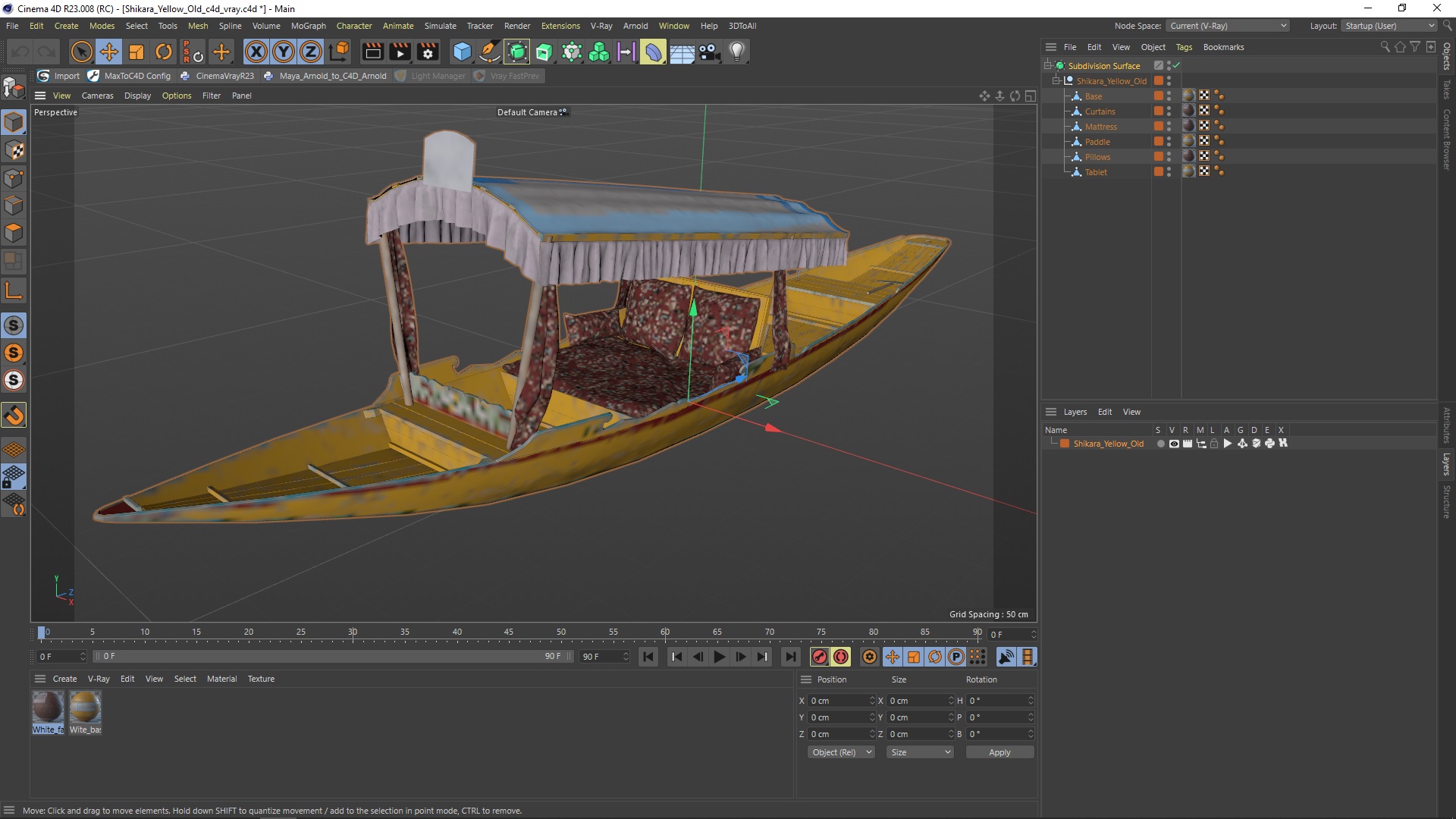Open the MoGraph menu

point(308,26)
